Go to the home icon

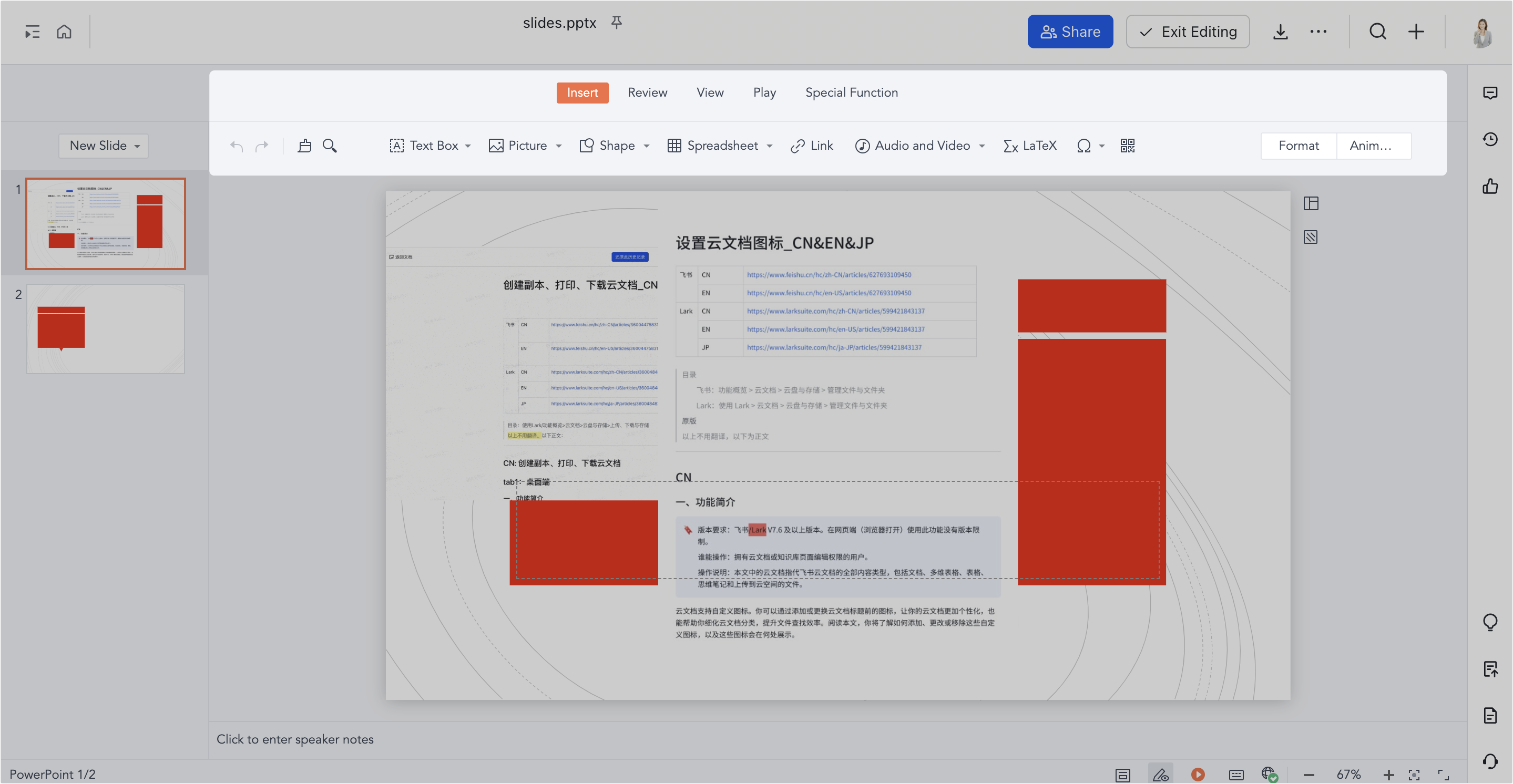tap(64, 32)
